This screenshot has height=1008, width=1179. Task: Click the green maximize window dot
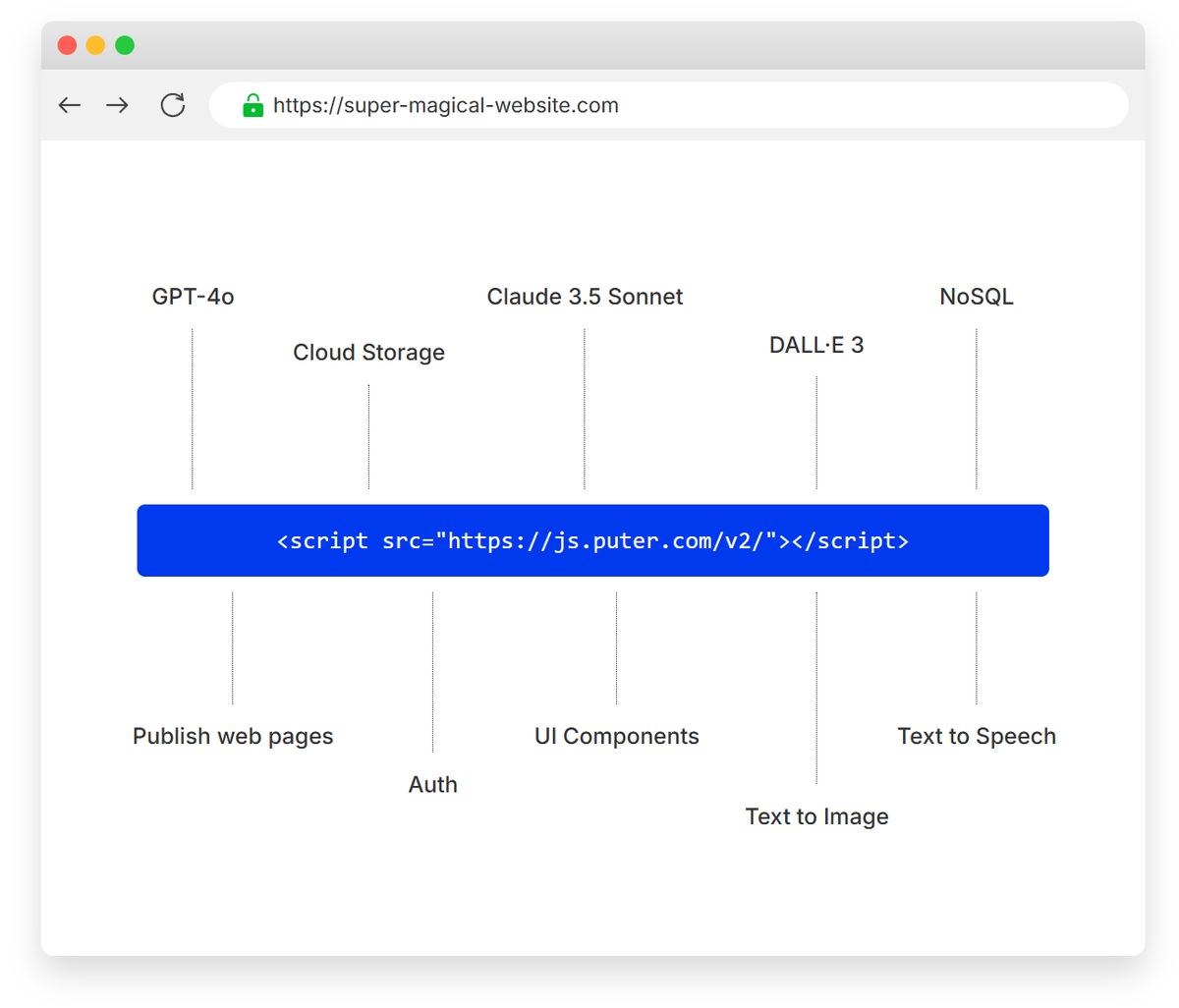125,45
